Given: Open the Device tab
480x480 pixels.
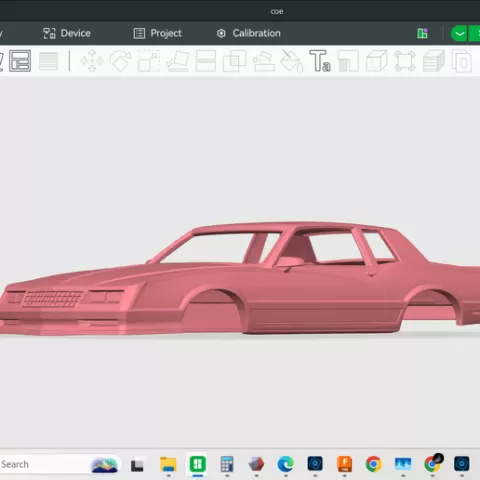Looking at the screenshot, I should pyautogui.click(x=67, y=33).
